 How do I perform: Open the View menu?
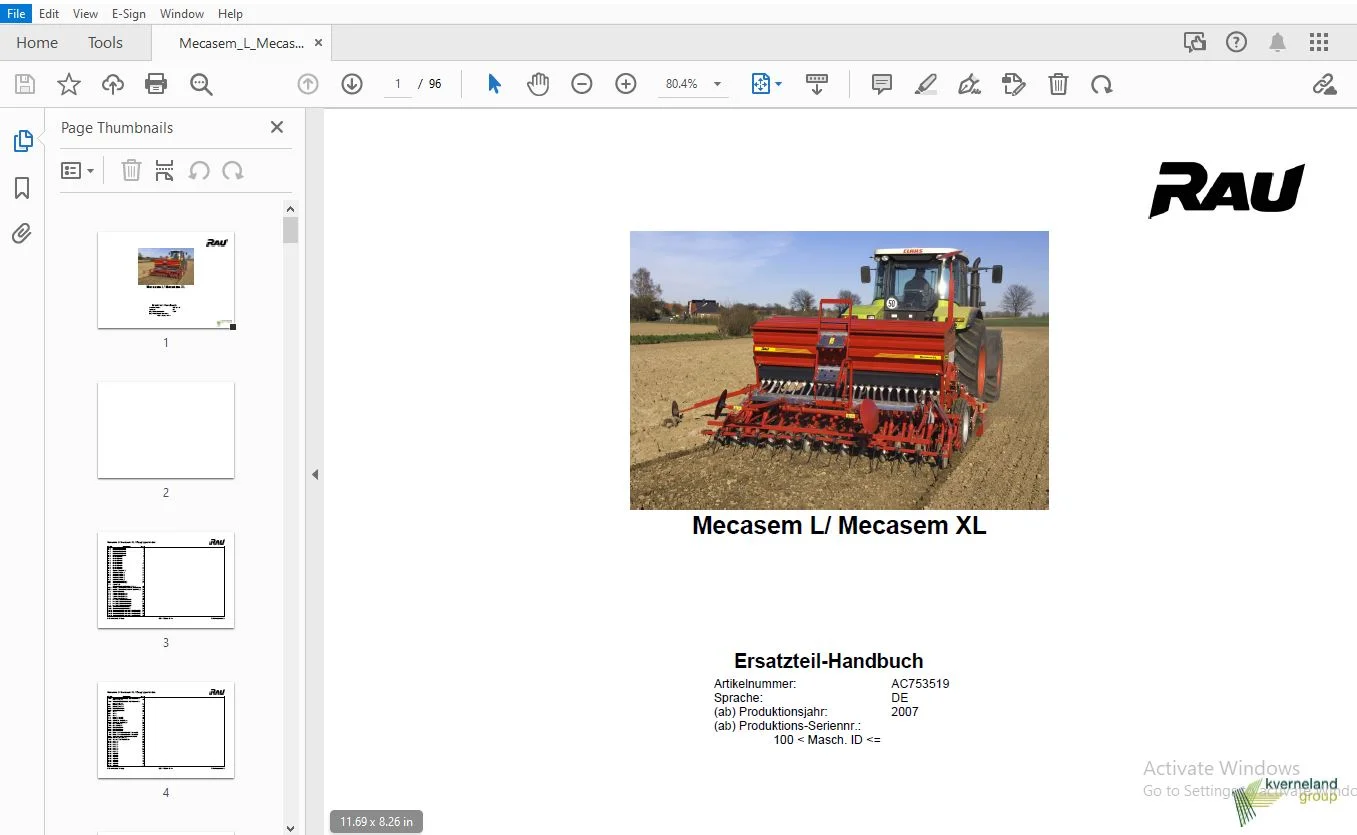point(86,14)
